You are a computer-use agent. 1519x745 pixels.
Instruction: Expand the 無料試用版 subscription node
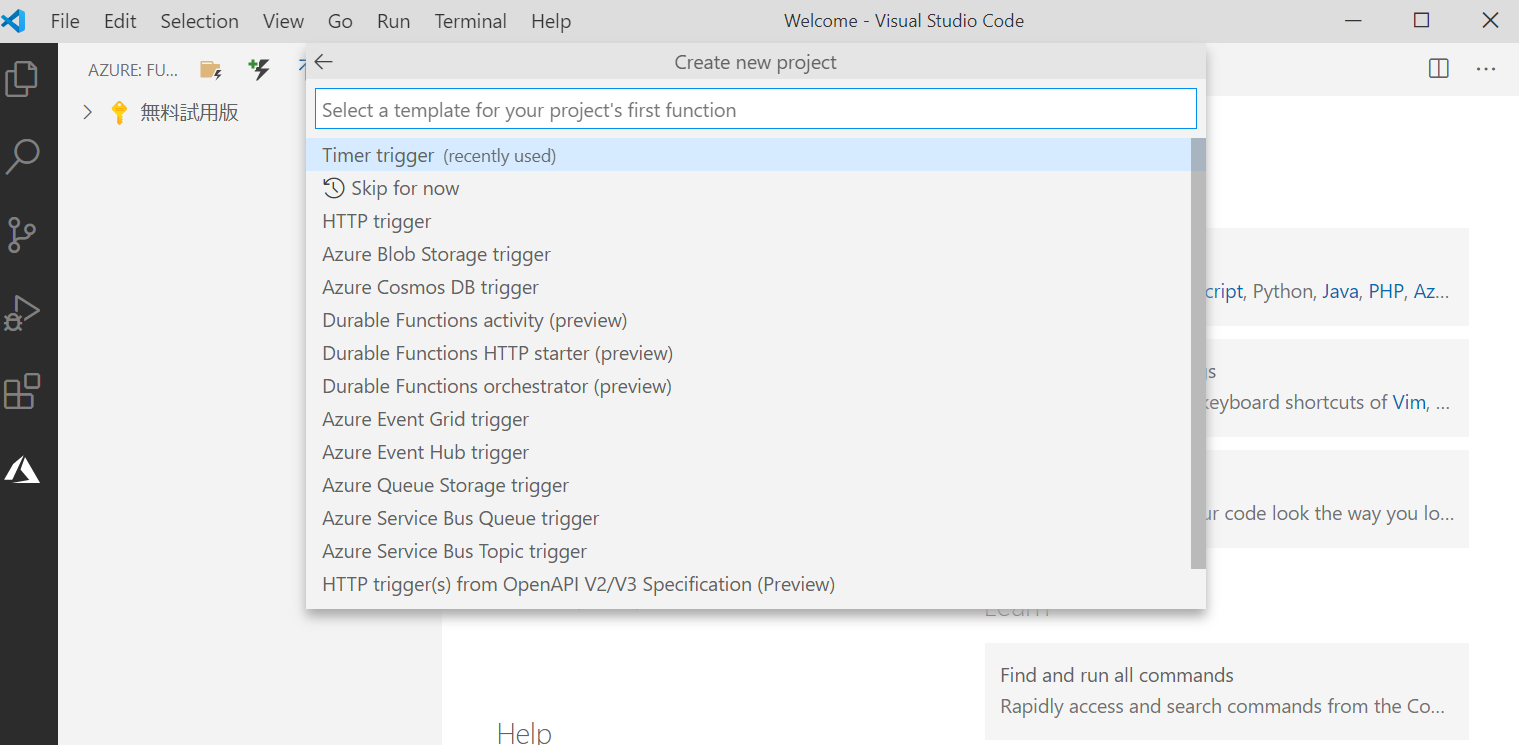pos(87,112)
